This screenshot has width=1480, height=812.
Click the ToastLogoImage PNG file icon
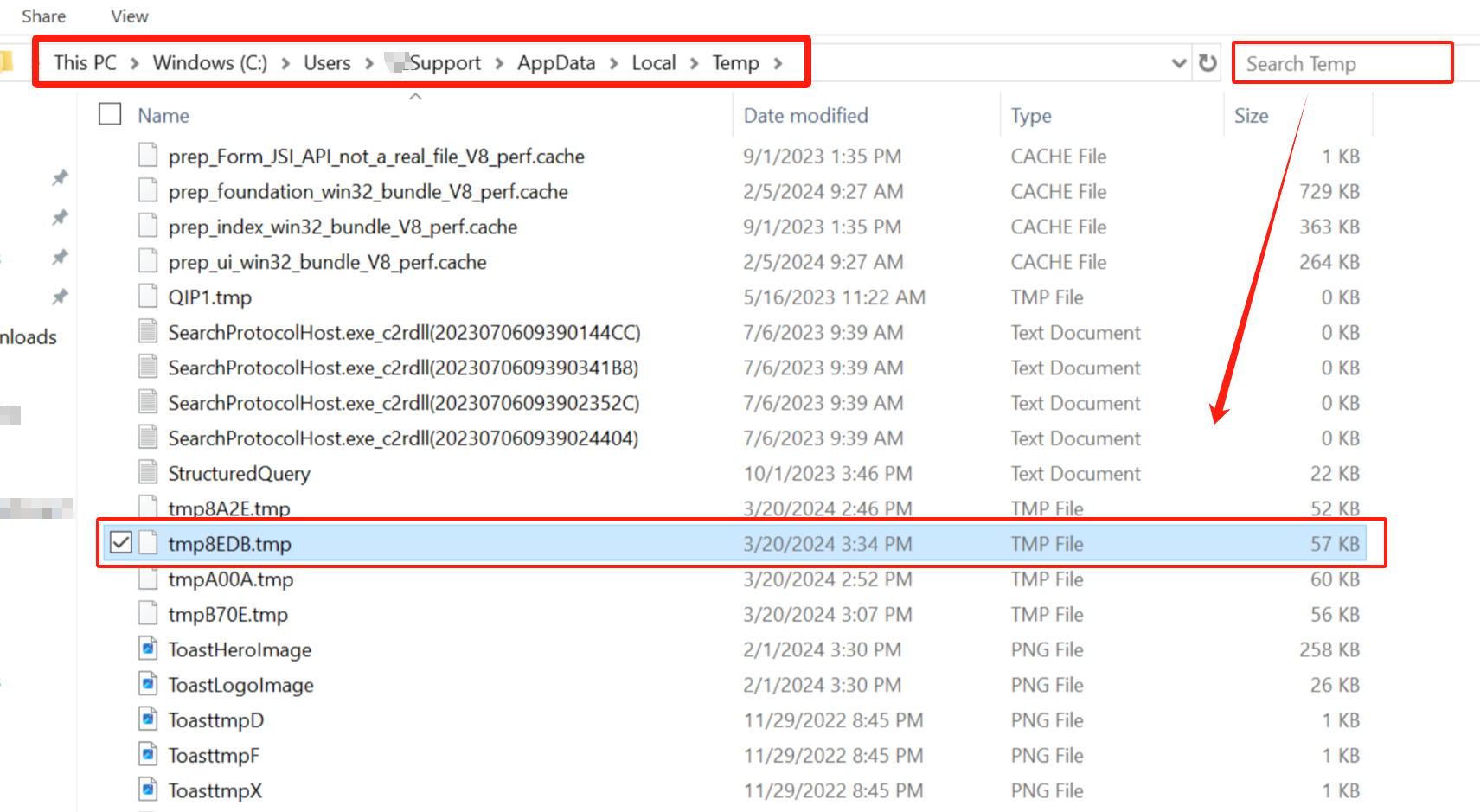(x=149, y=684)
